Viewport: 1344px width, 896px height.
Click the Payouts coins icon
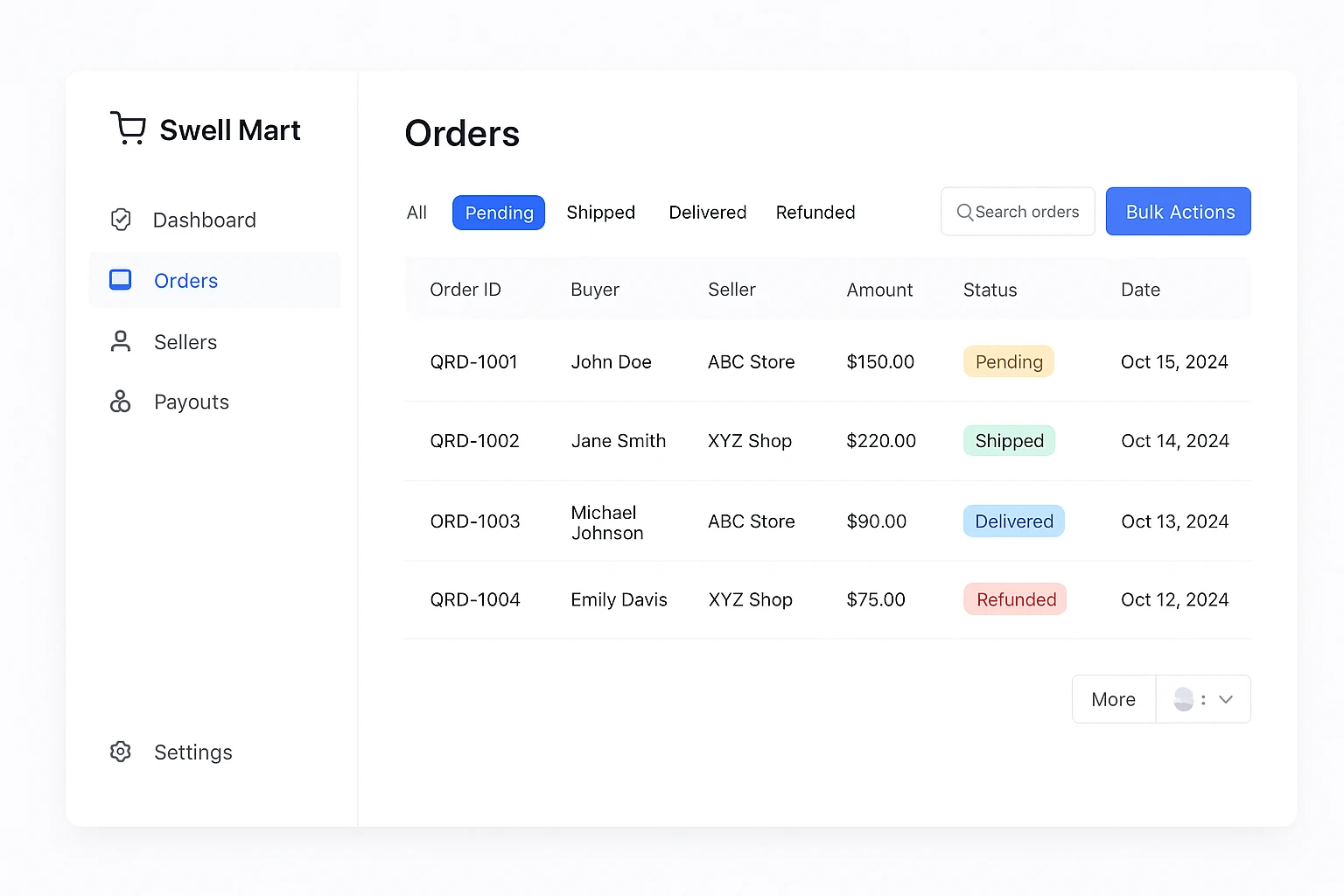tap(120, 402)
